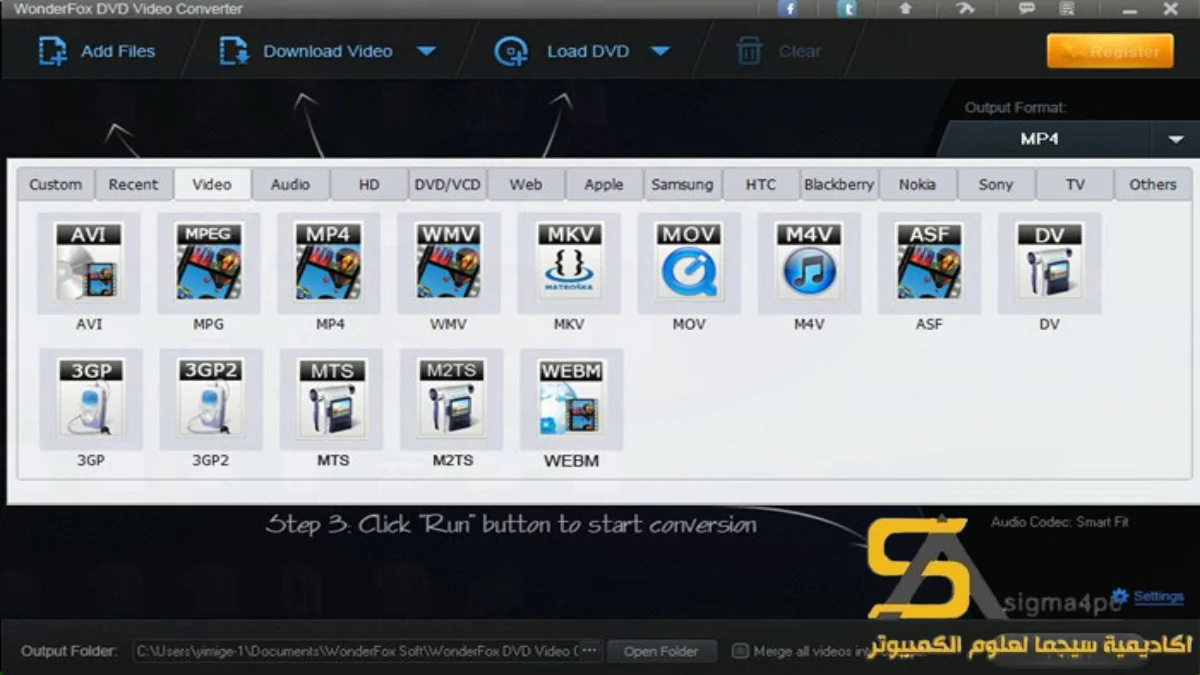
Task: Click the Settings gear icon
Action: [1120, 597]
